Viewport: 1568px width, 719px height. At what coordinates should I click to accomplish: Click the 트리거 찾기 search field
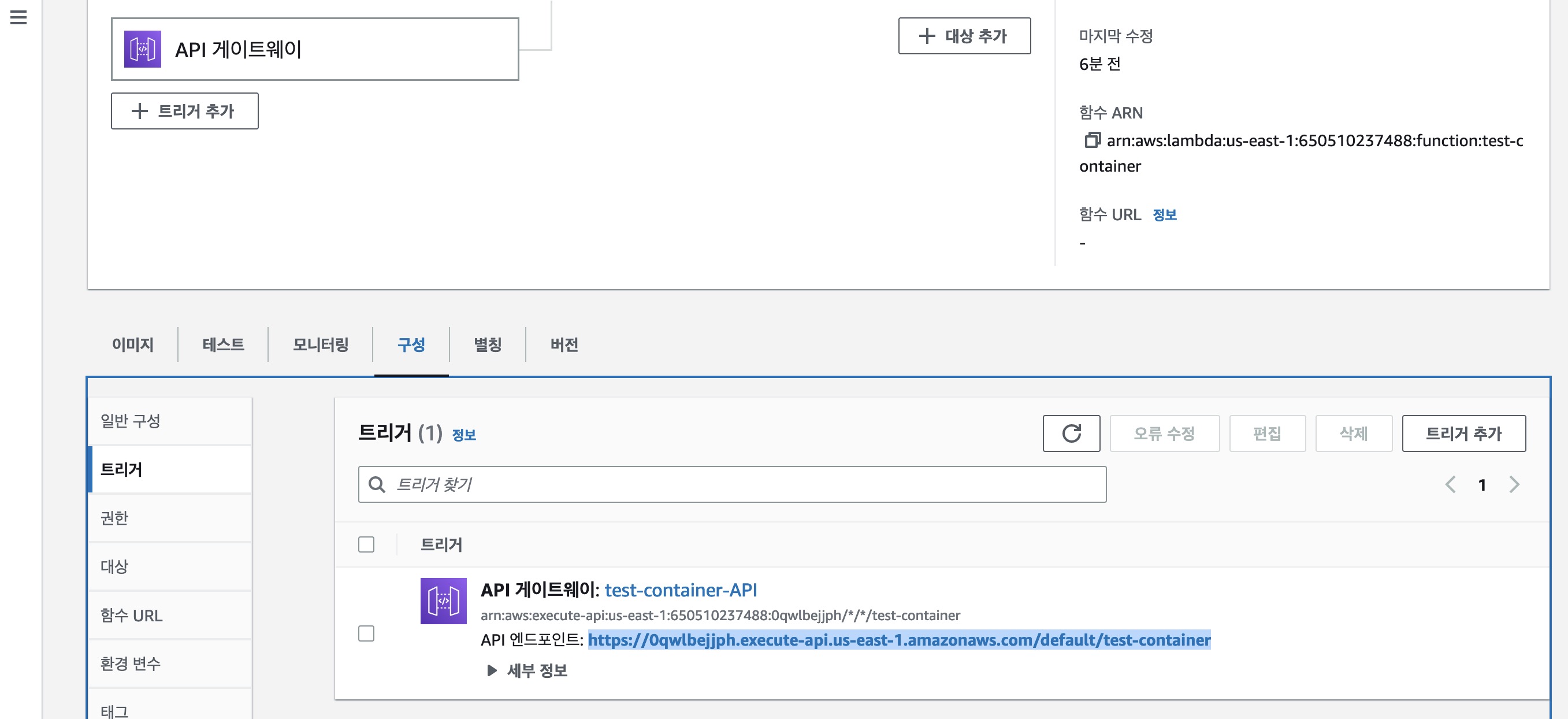[x=730, y=484]
